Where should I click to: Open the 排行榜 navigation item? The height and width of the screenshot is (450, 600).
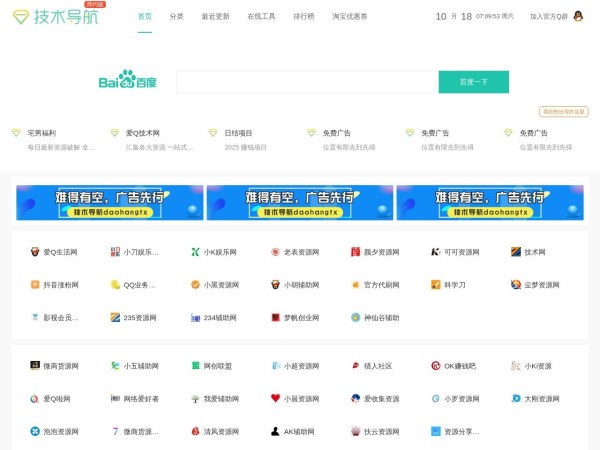pyautogui.click(x=303, y=17)
